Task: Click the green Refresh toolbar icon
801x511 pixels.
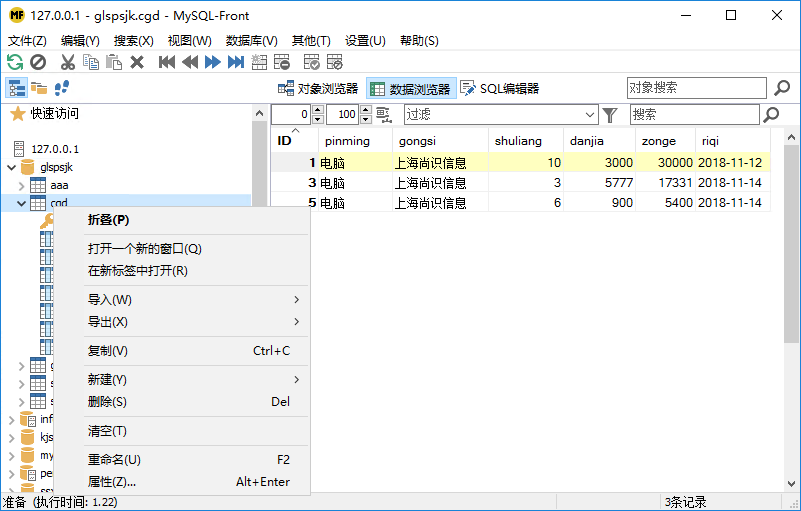Action: click(x=15, y=62)
